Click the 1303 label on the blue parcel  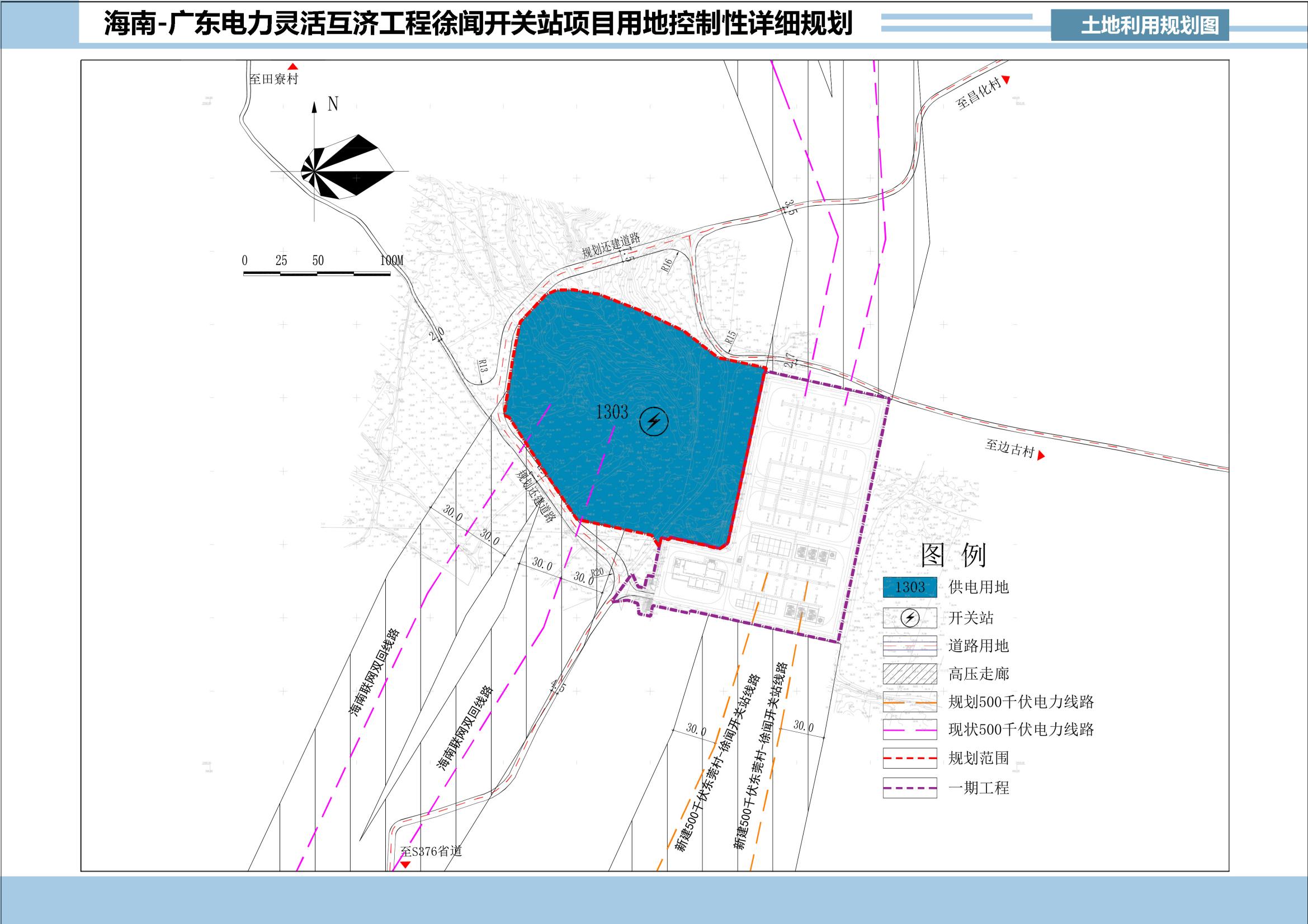tap(611, 411)
